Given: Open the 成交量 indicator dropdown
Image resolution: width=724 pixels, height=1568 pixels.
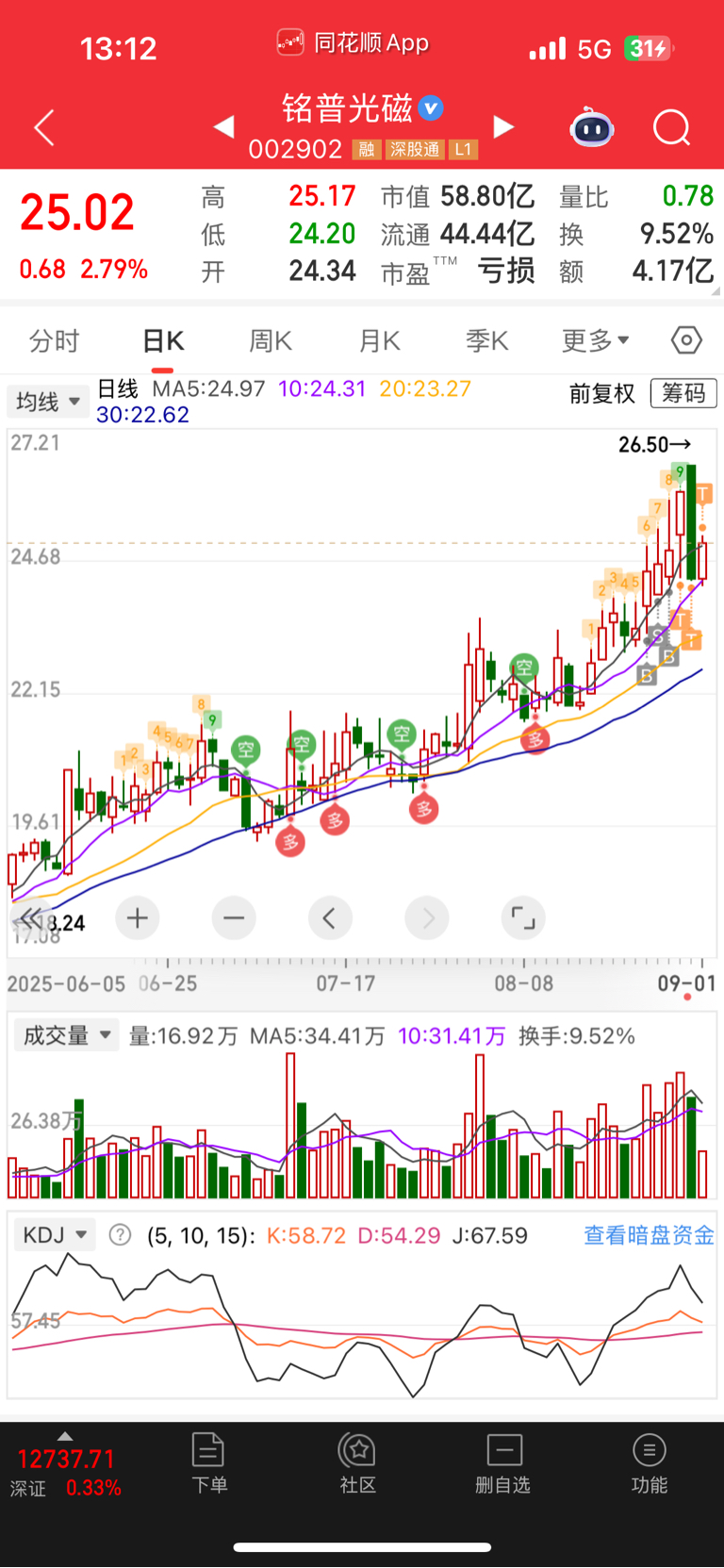Looking at the screenshot, I should (66, 1035).
